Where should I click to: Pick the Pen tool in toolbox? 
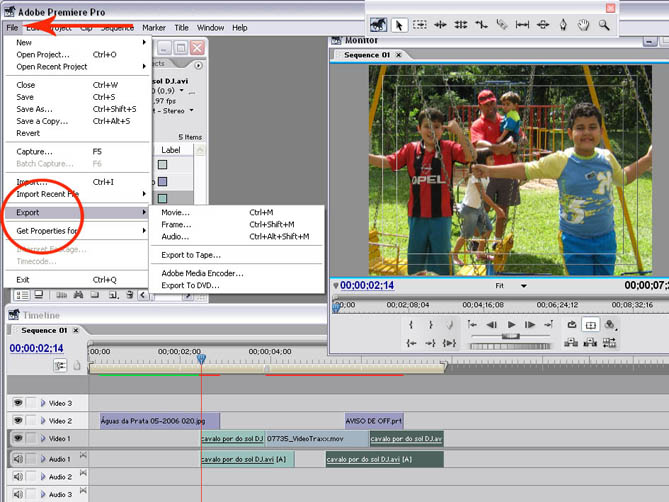pyautogui.click(x=563, y=24)
